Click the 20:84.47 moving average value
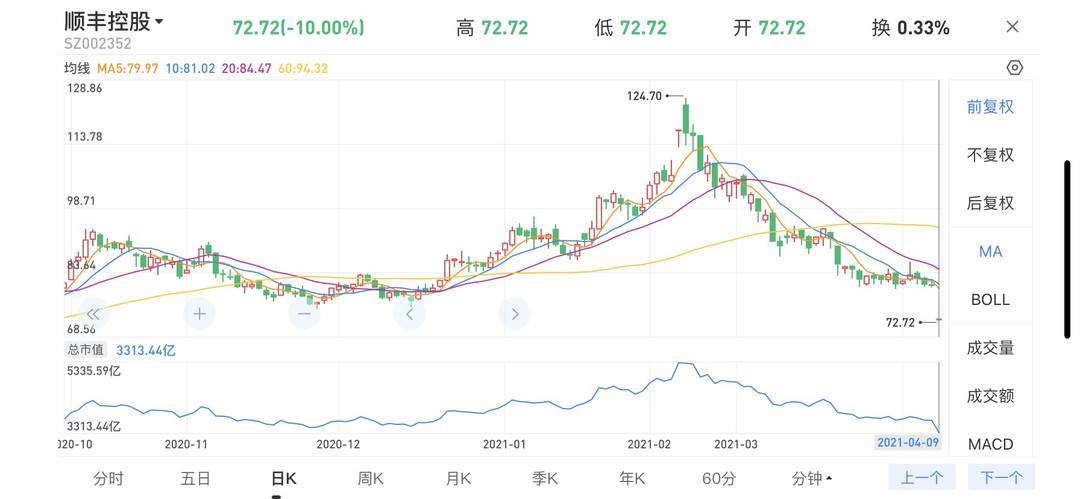The height and width of the screenshot is (499, 1080). click(x=247, y=68)
